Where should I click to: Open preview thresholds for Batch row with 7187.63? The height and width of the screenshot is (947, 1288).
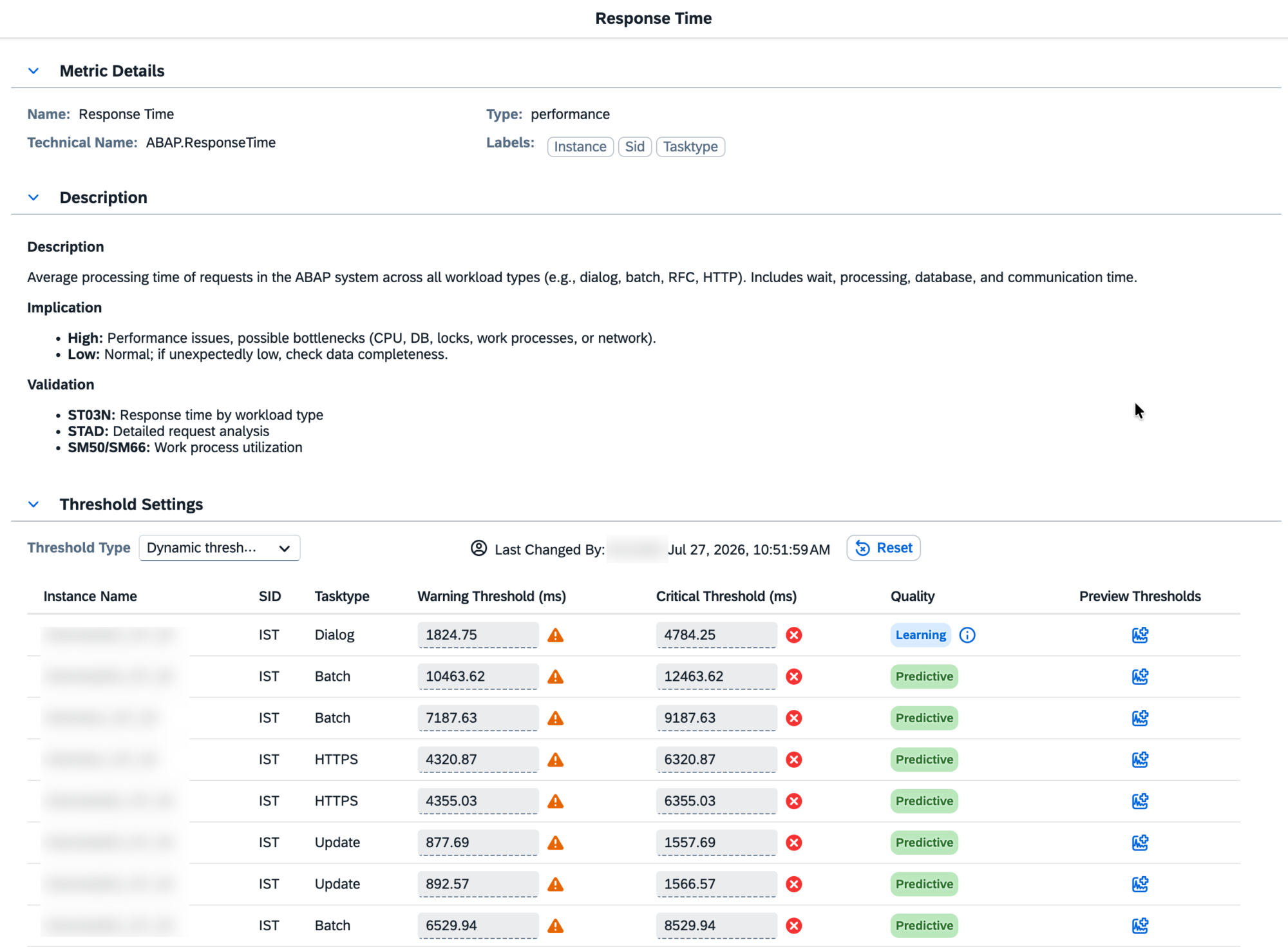coord(1140,718)
